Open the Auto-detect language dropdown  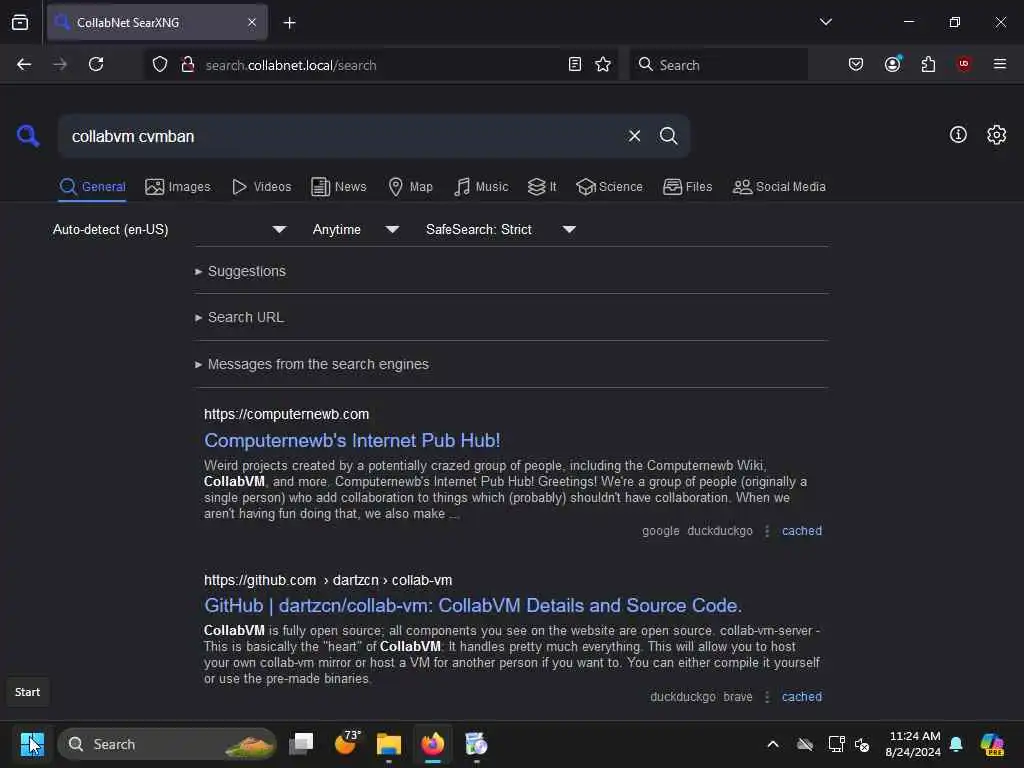pyautogui.click(x=169, y=229)
